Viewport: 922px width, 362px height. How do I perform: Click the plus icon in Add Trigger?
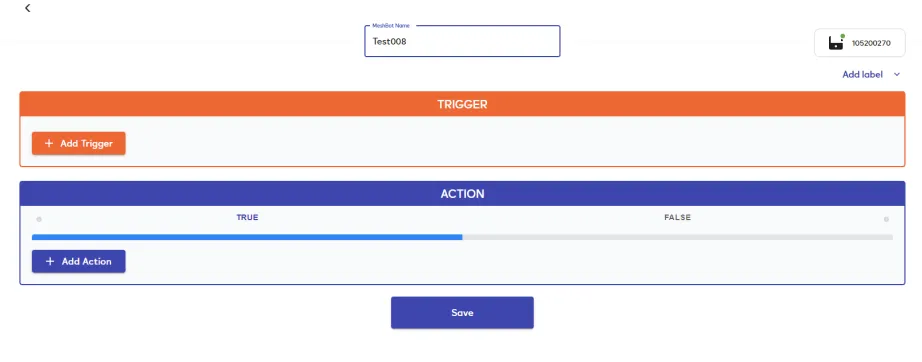click(49, 143)
